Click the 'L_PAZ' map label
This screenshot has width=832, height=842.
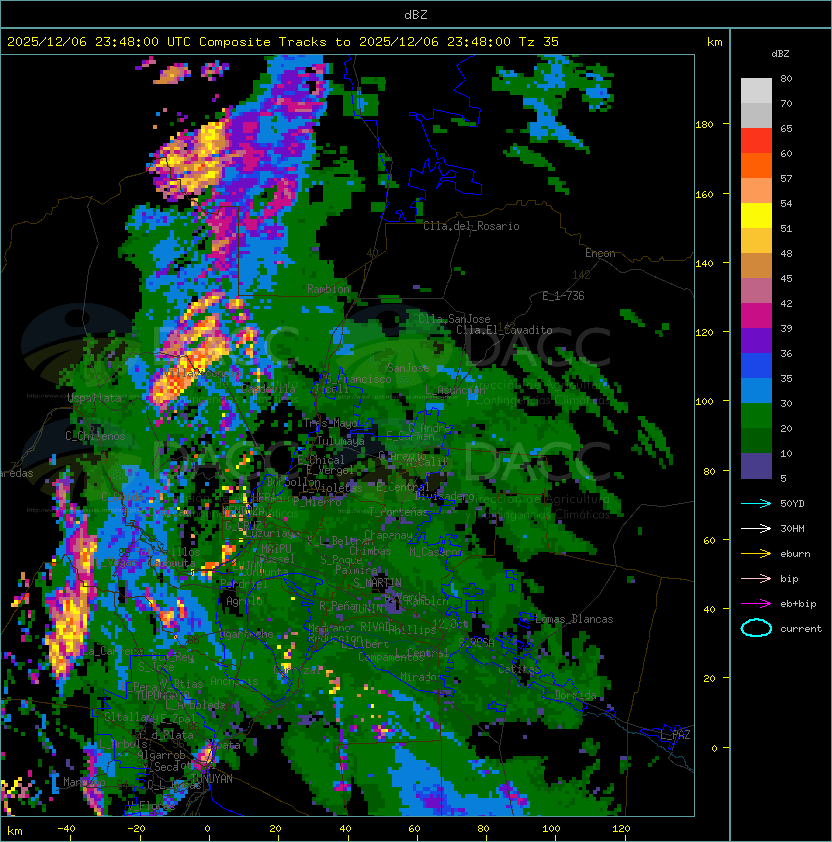coord(675,735)
